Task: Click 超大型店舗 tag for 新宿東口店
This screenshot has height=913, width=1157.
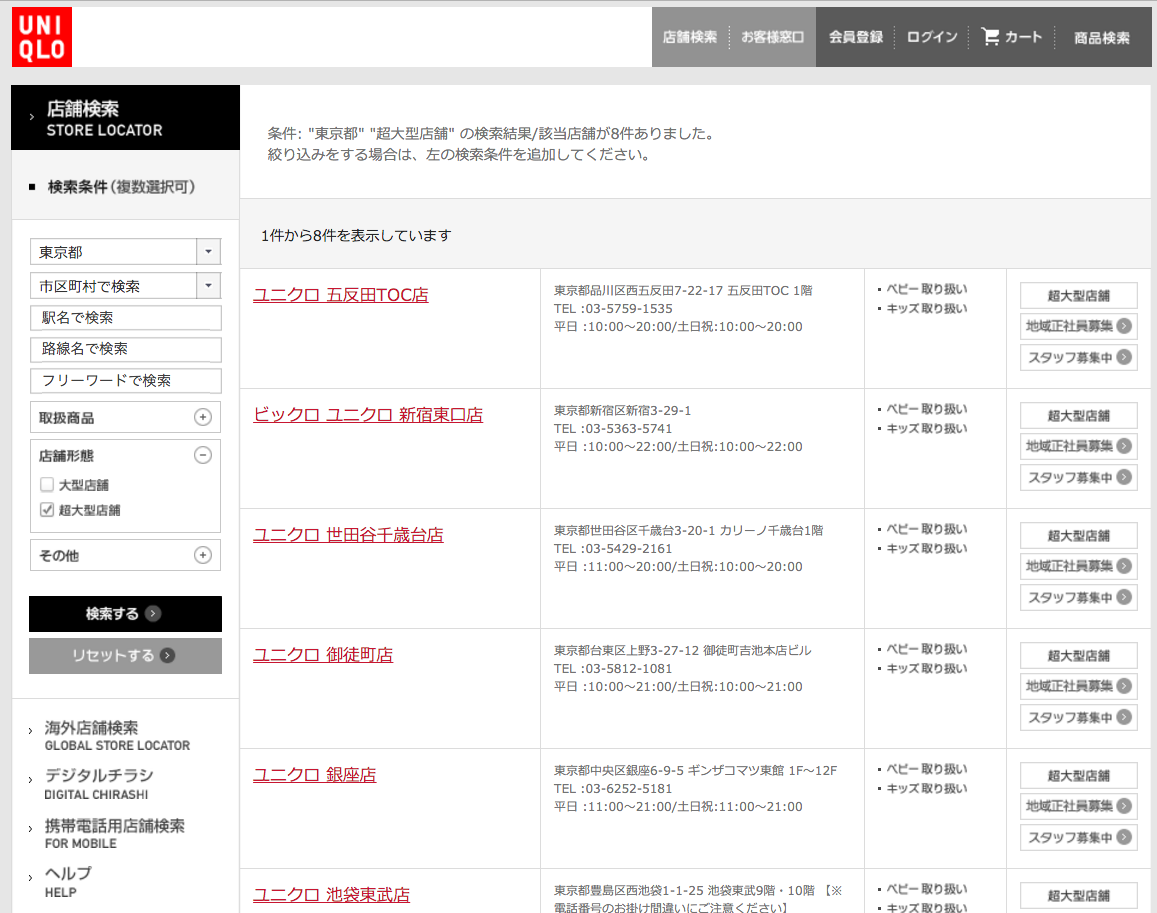Action: point(1079,416)
